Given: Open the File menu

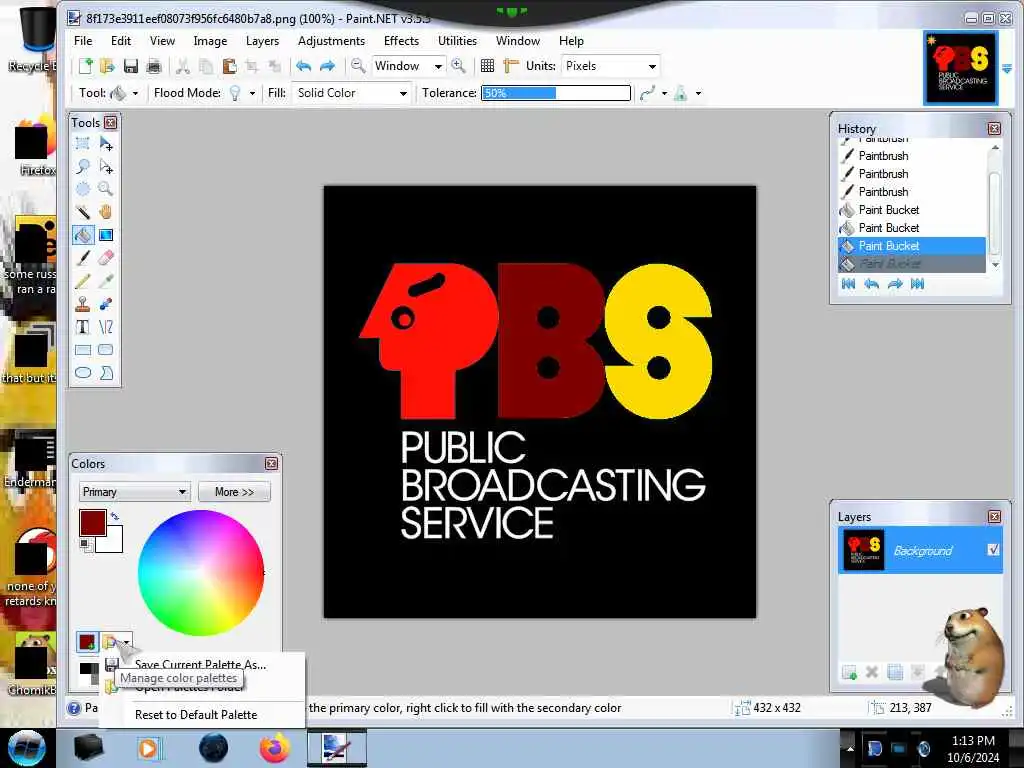Looking at the screenshot, I should 83,40.
